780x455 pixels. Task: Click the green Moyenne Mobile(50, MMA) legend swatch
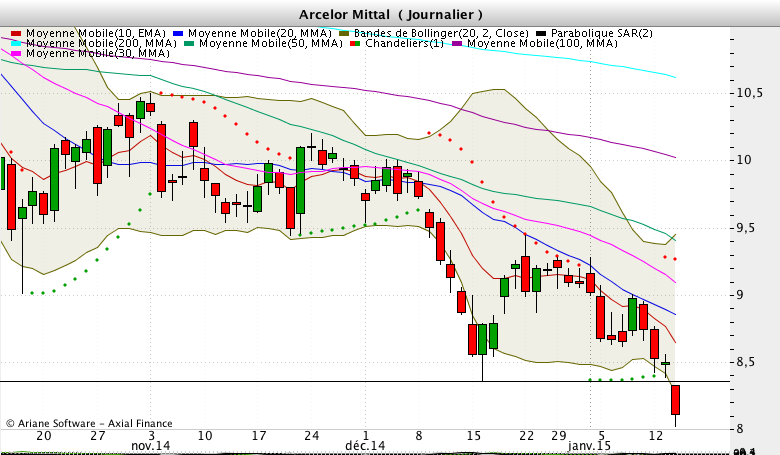(189, 44)
